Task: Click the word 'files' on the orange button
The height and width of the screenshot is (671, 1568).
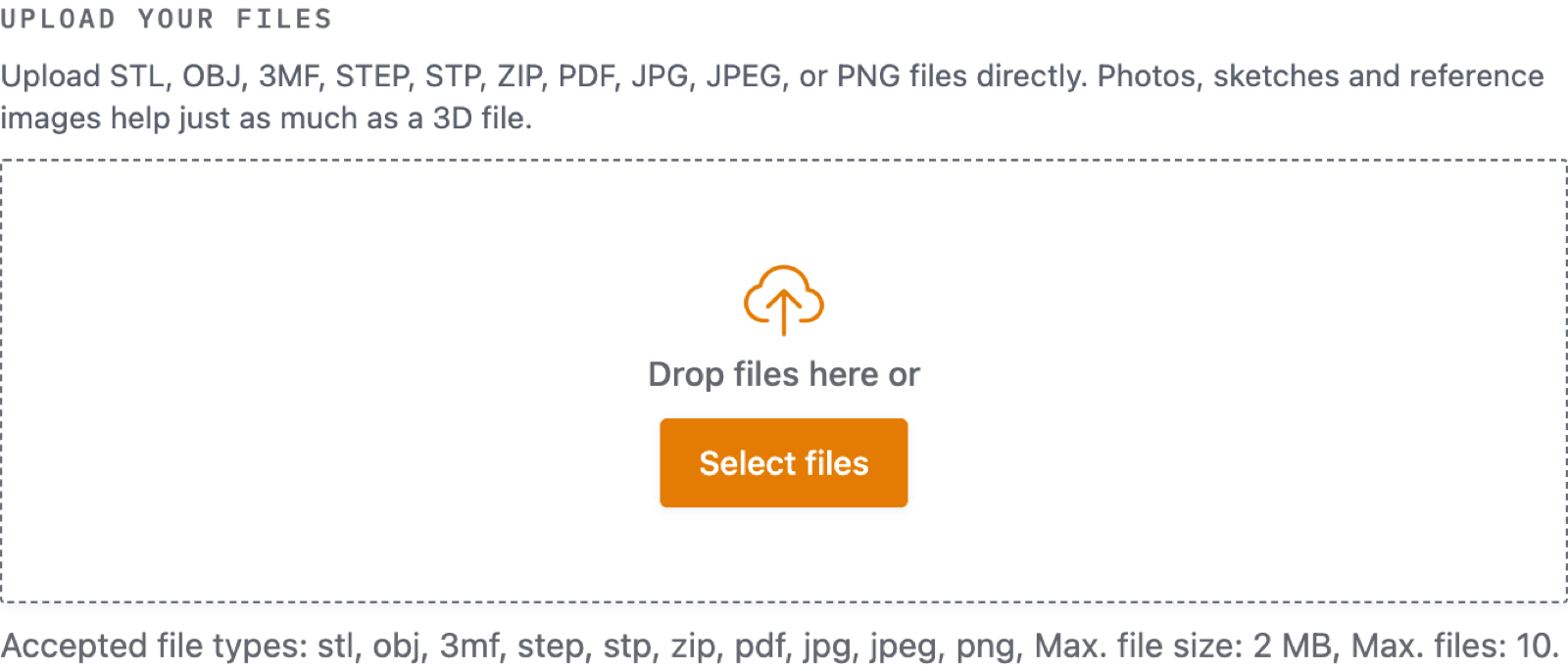Action: pos(837,462)
